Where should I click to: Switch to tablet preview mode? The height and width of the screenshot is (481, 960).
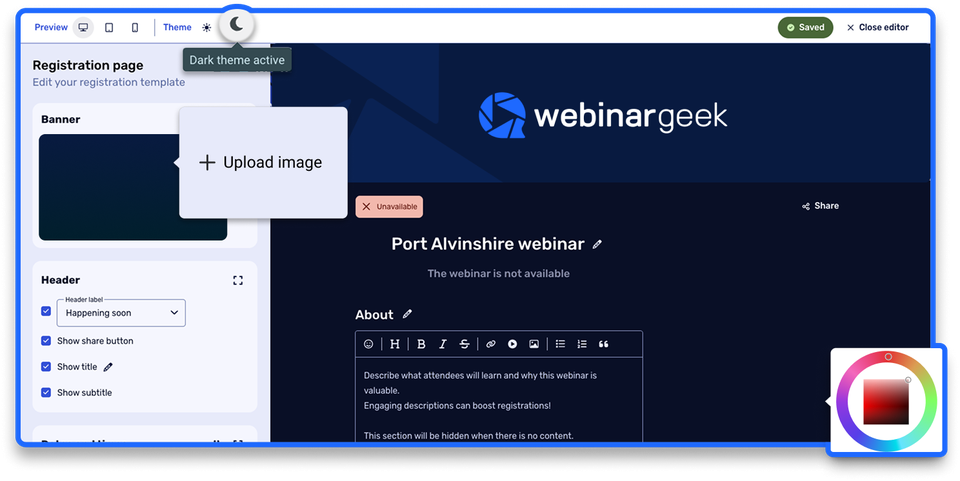[109, 28]
